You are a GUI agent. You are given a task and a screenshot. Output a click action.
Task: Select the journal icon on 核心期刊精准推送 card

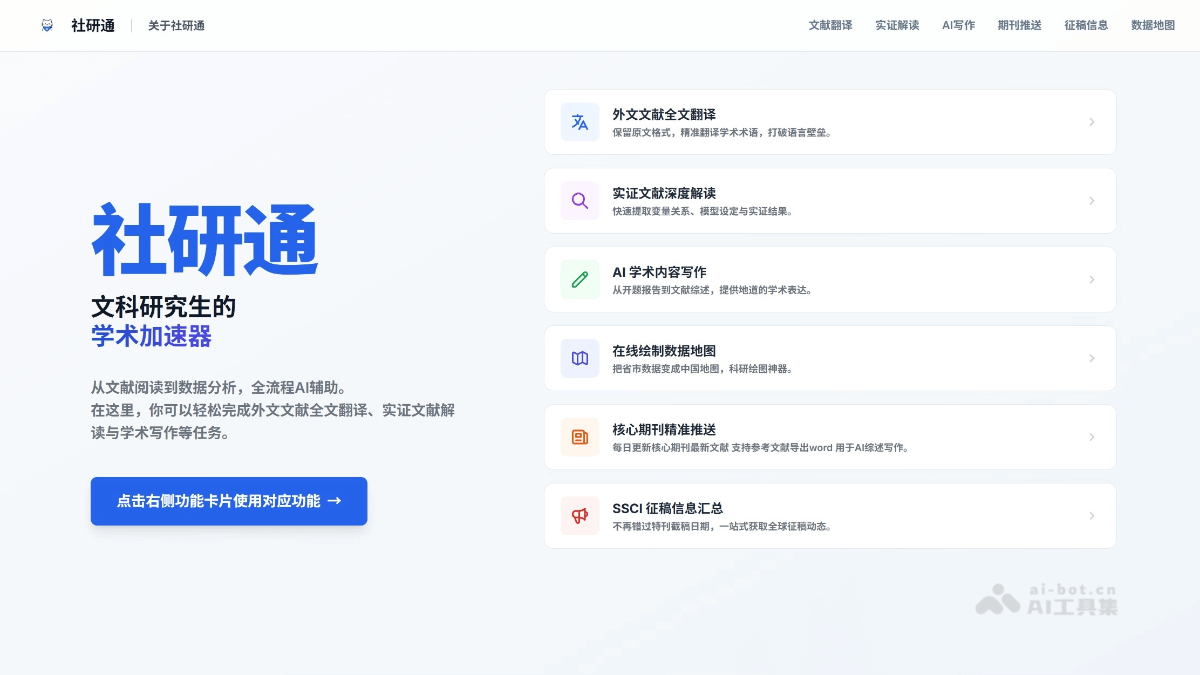[x=580, y=436]
